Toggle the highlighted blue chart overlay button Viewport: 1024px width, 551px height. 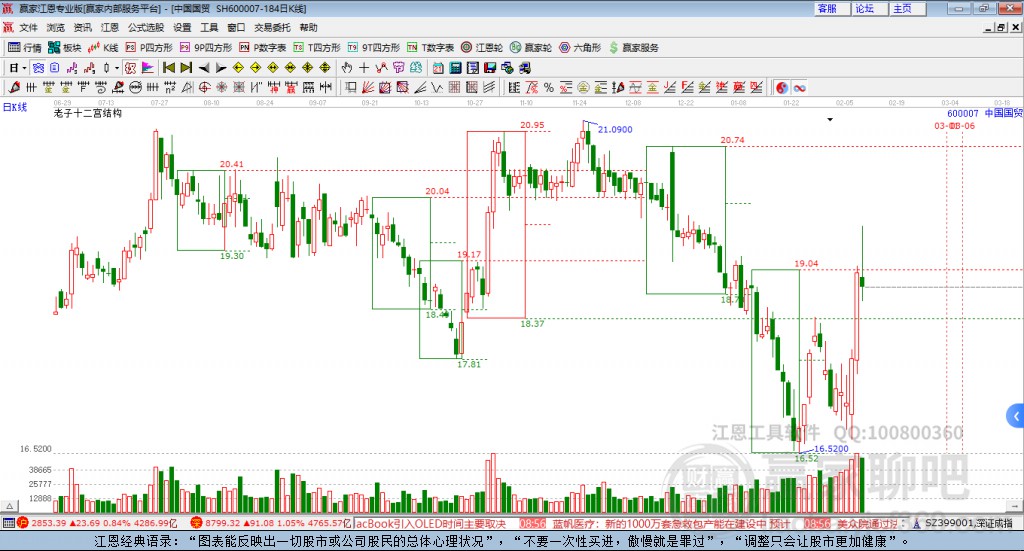[39, 68]
